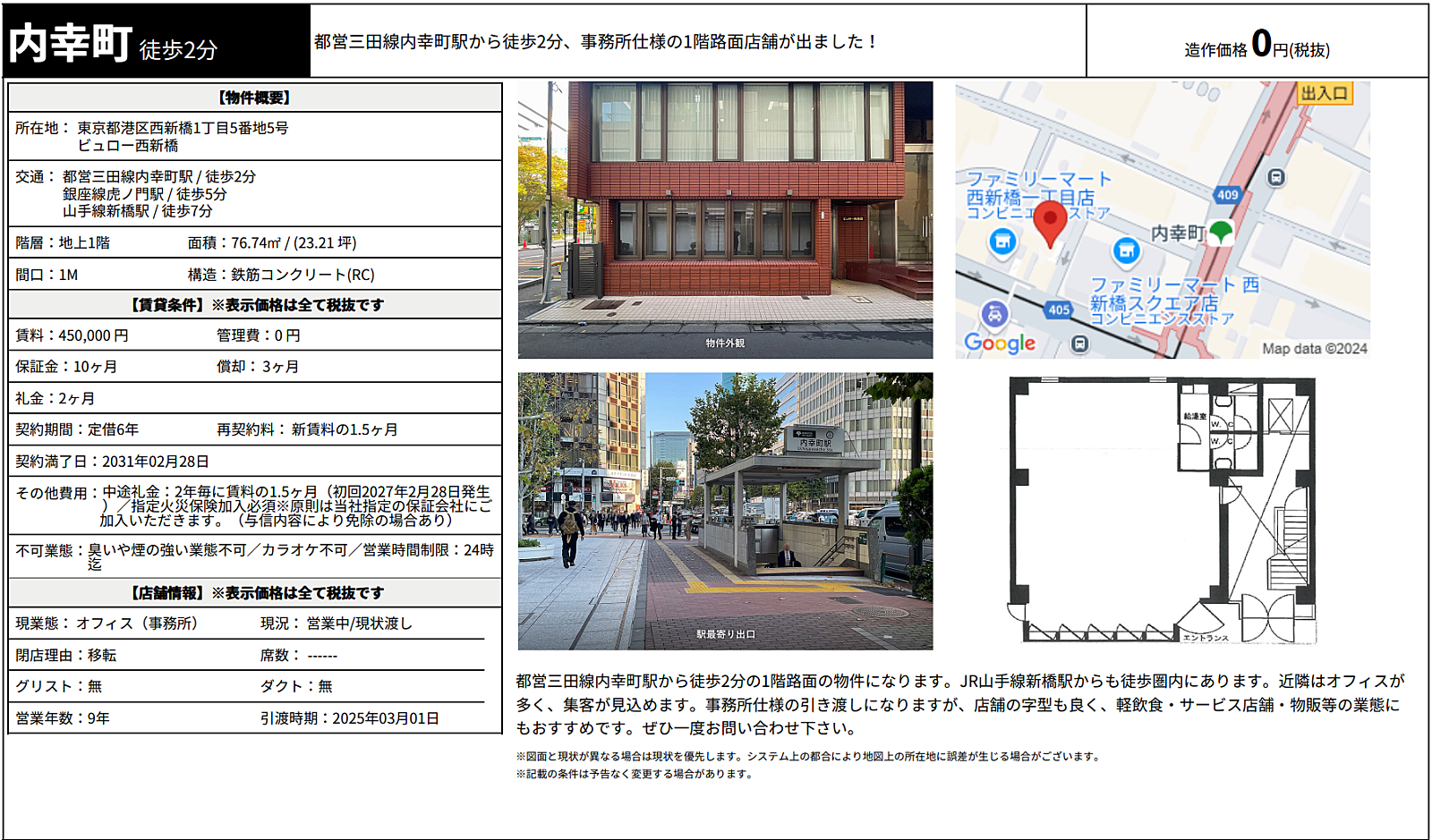
Task: Click the purple car icon on the map
Action: 994,314
